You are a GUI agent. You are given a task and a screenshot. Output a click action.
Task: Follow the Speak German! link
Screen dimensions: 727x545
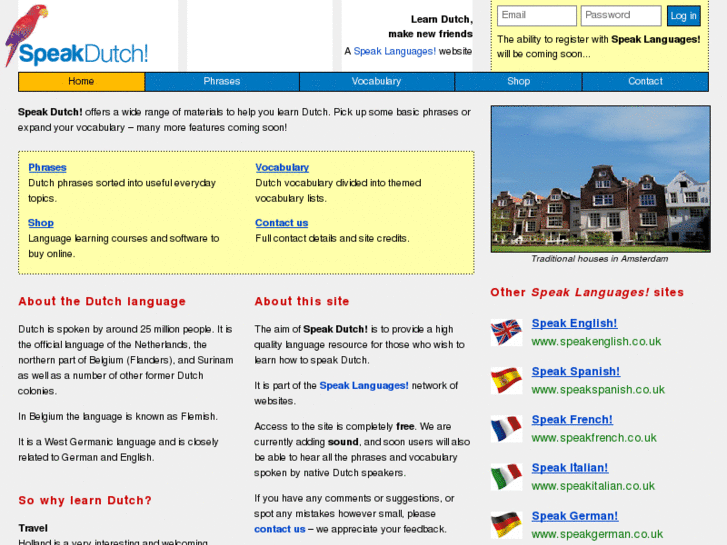tap(574, 516)
